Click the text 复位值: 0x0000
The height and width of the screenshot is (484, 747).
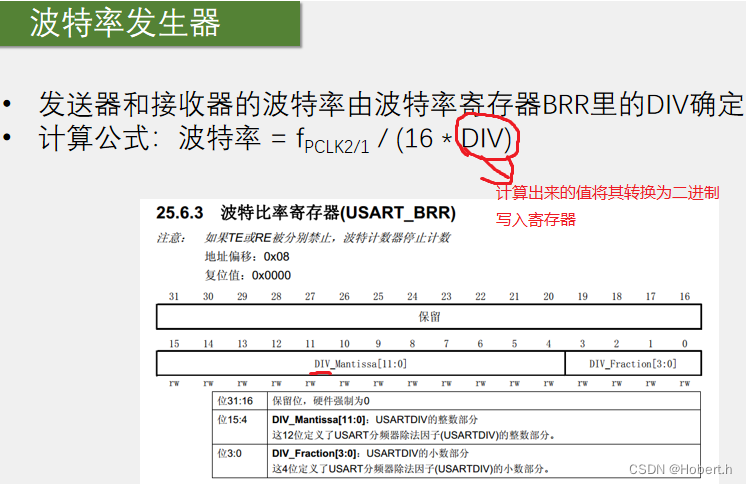coord(248,275)
